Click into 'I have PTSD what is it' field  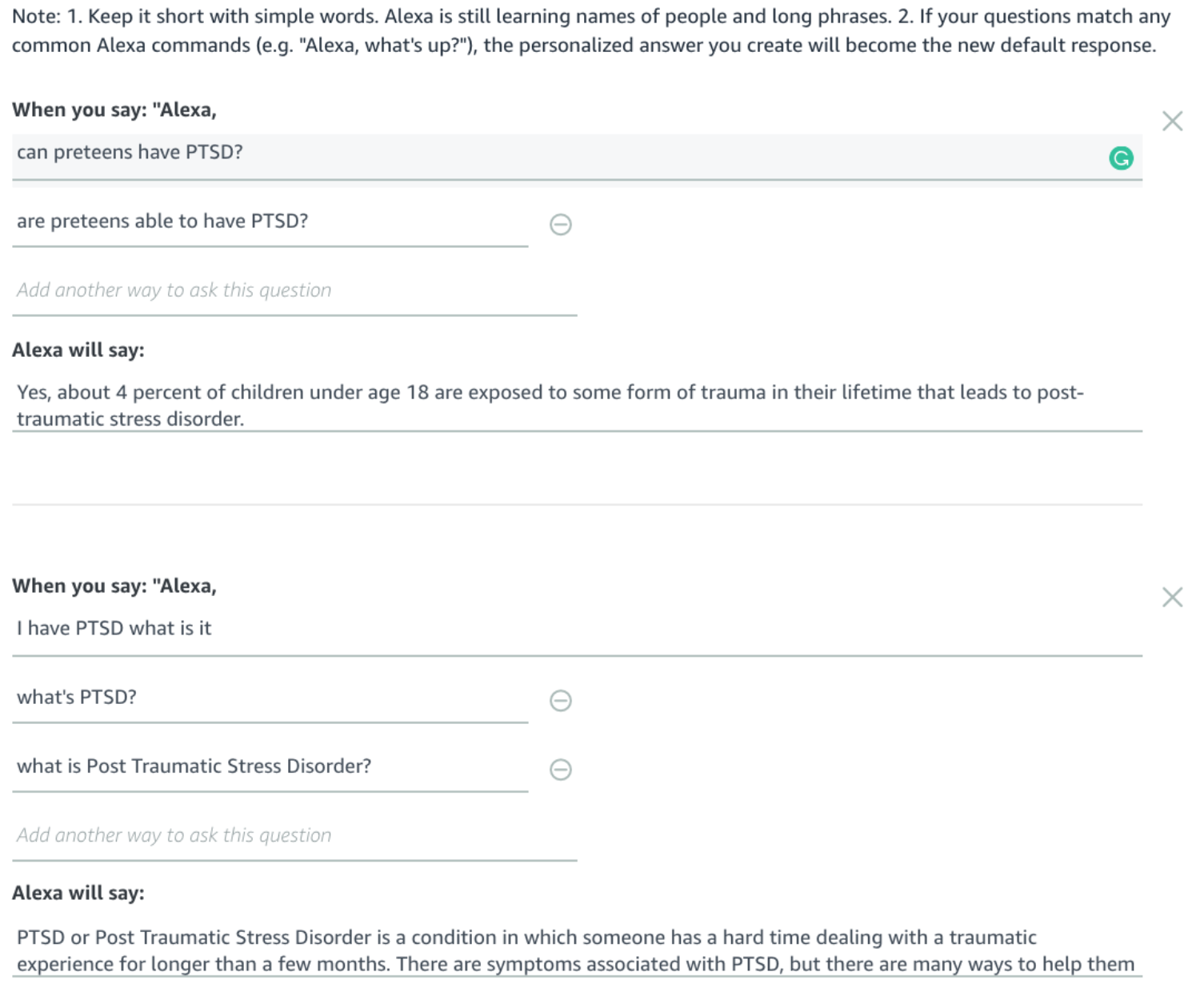tap(577, 632)
